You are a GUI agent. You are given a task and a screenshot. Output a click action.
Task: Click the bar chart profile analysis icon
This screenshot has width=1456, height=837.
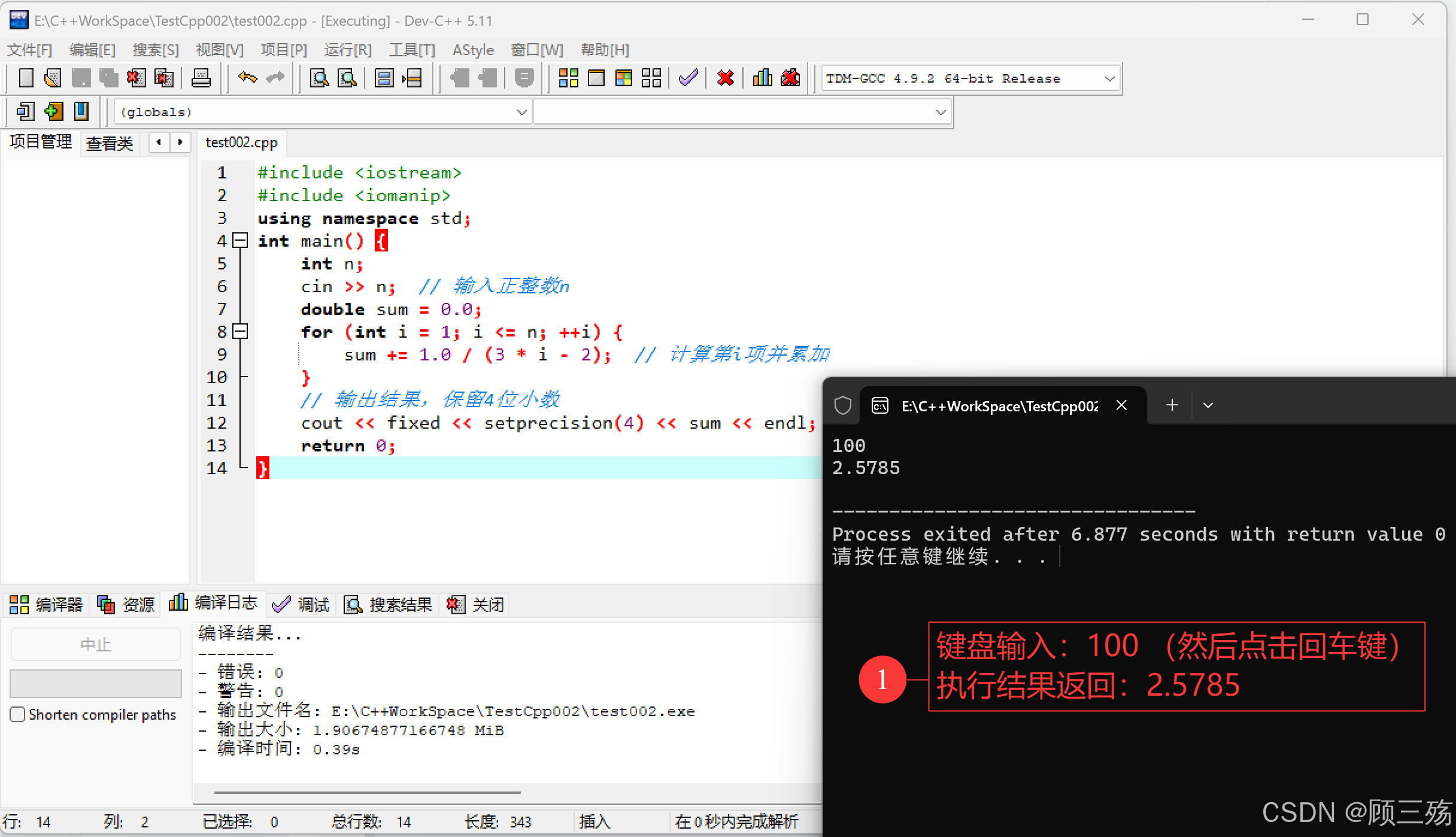762,78
